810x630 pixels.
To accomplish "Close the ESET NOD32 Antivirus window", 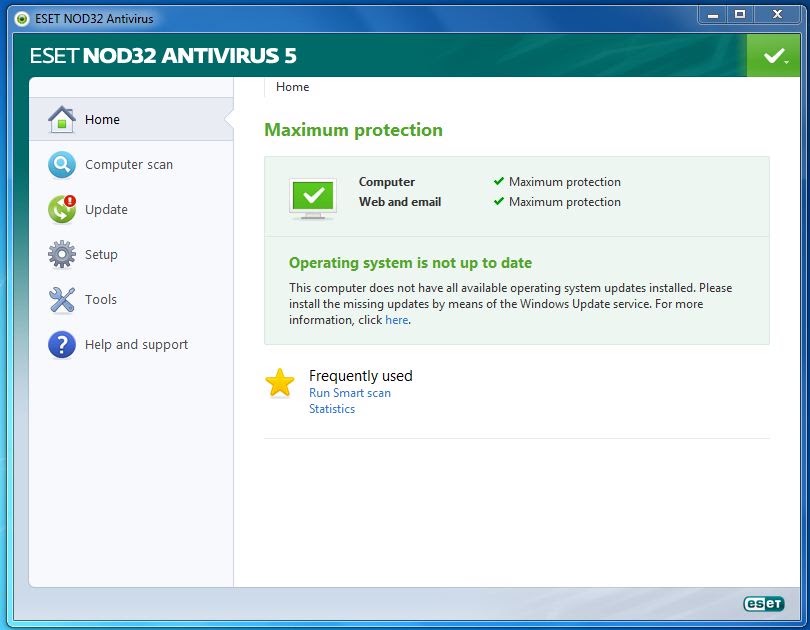I will pos(777,15).
